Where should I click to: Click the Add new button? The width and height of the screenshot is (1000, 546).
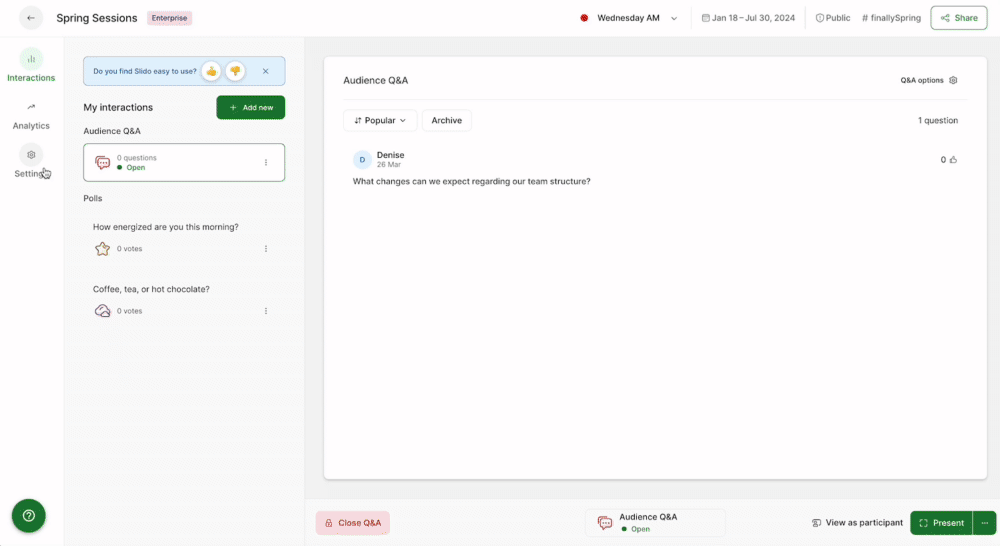pyautogui.click(x=250, y=107)
